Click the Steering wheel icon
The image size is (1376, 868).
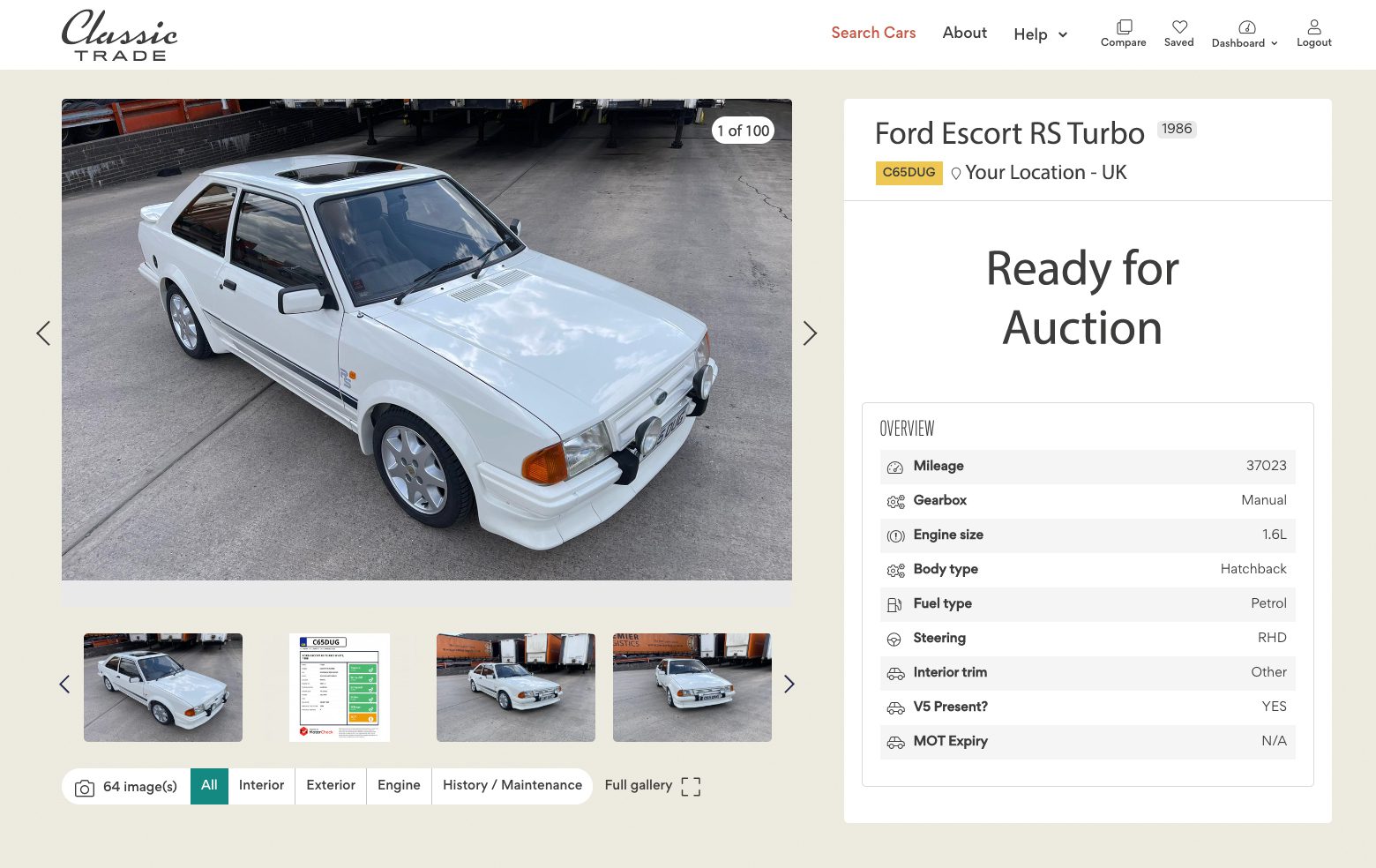[x=894, y=640]
